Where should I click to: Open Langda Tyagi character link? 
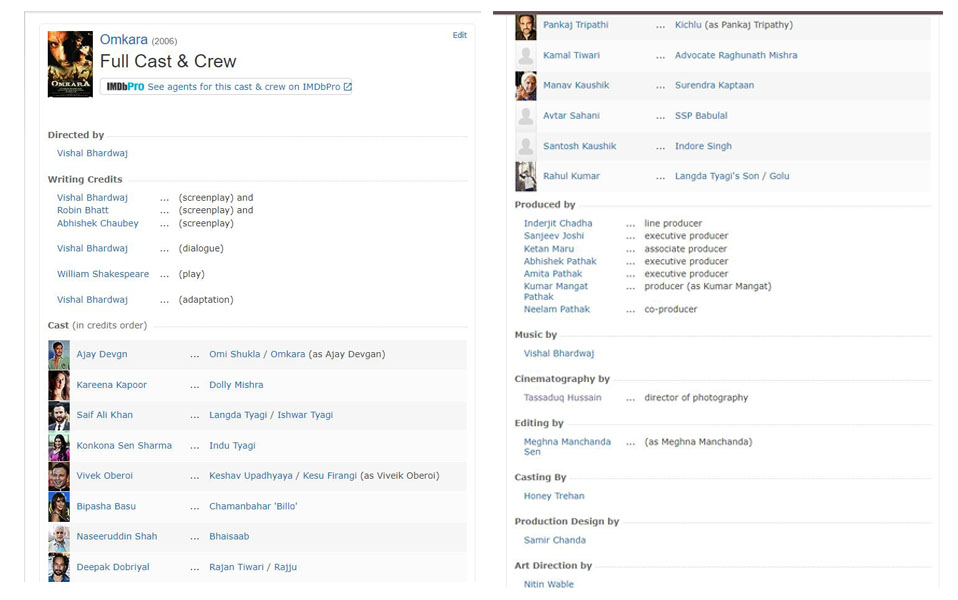[238, 415]
